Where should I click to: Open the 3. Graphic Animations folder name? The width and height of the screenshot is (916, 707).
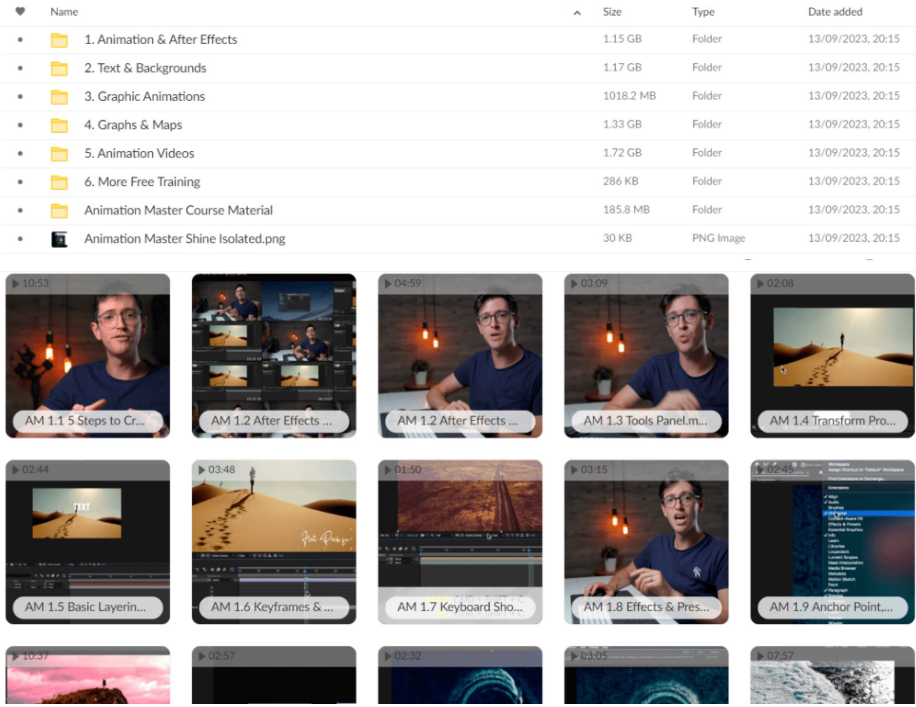144,97
